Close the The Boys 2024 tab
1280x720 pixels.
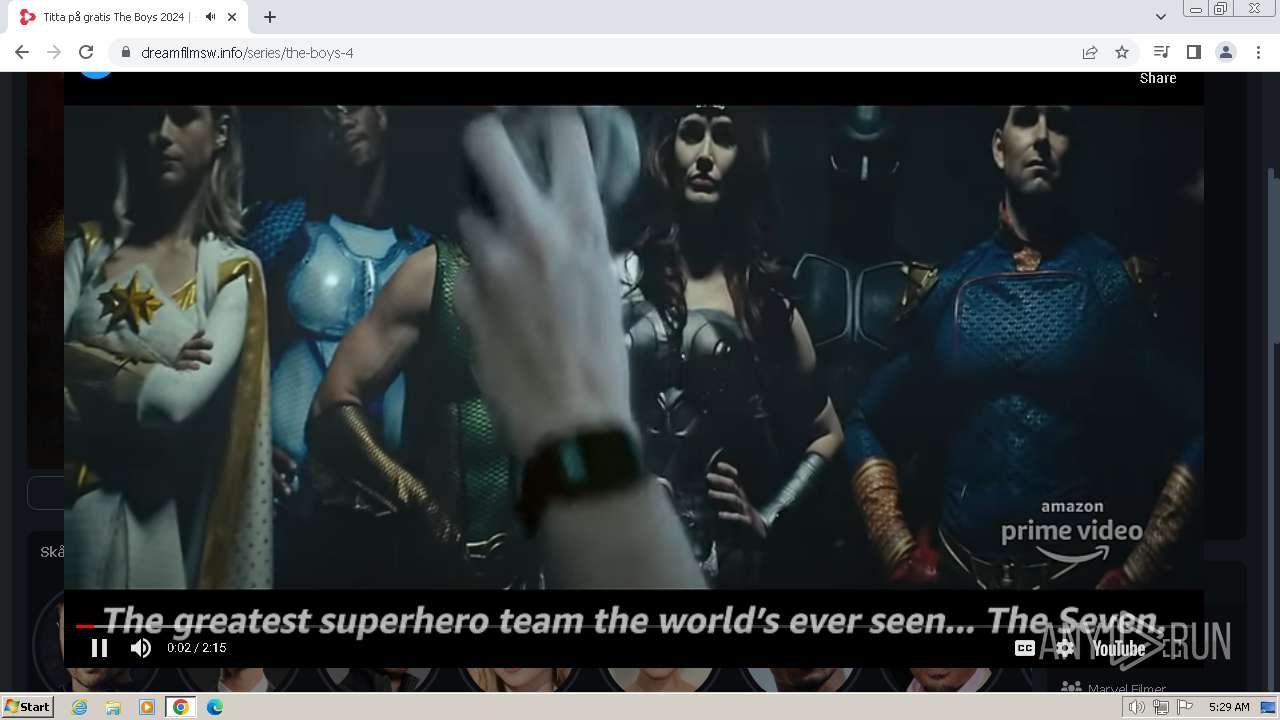[x=233, y=17]
